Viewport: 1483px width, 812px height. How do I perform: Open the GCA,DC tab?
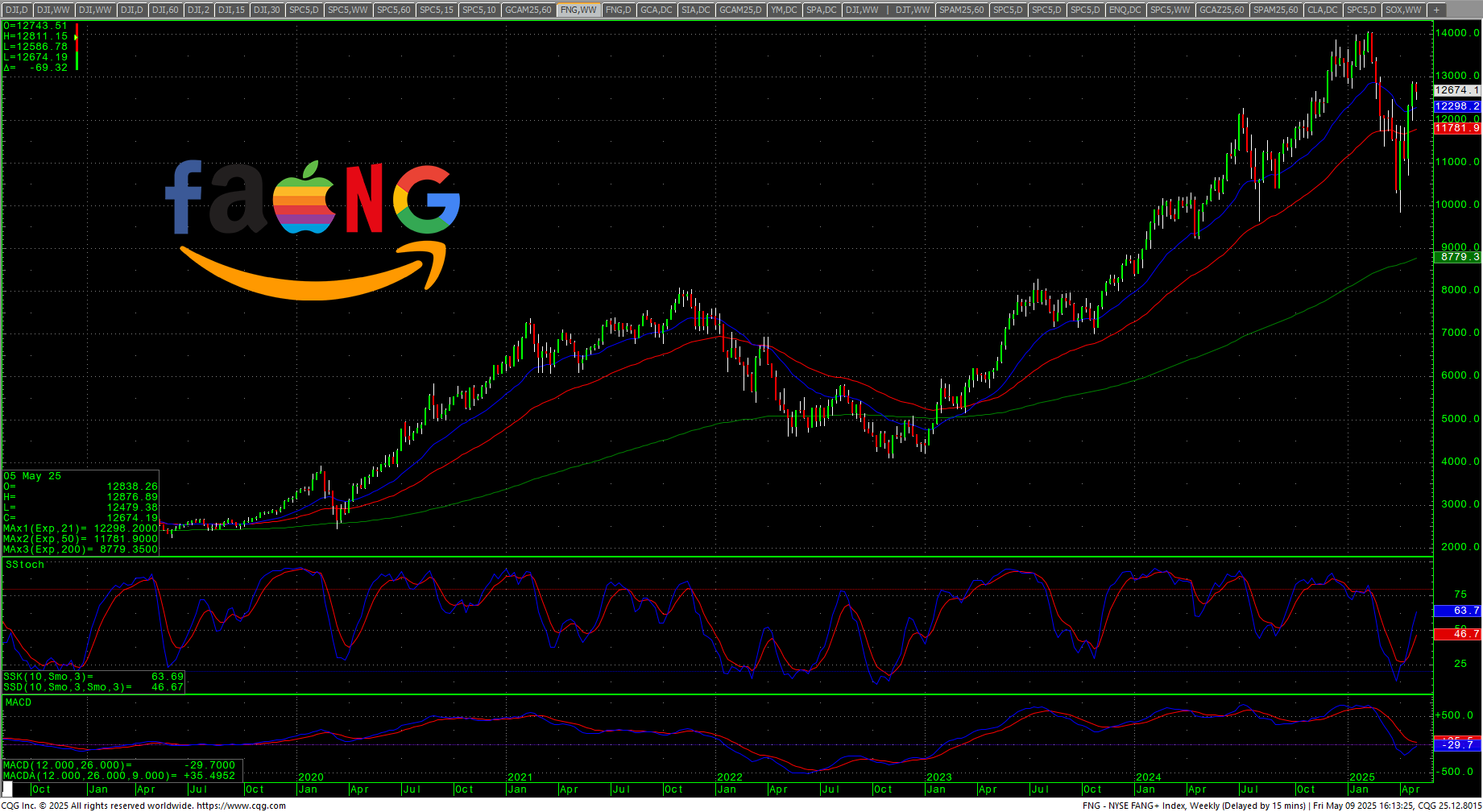point(657,10)
